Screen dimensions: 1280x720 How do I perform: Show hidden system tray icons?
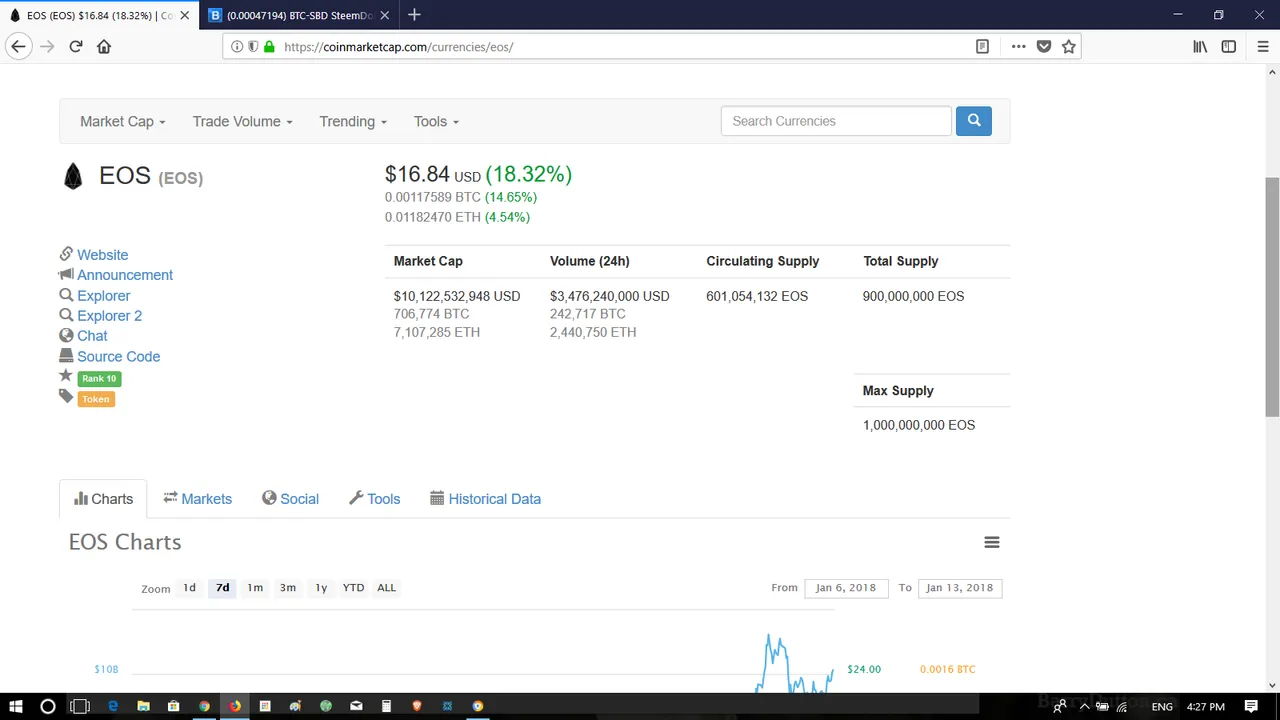(1084, 706)
